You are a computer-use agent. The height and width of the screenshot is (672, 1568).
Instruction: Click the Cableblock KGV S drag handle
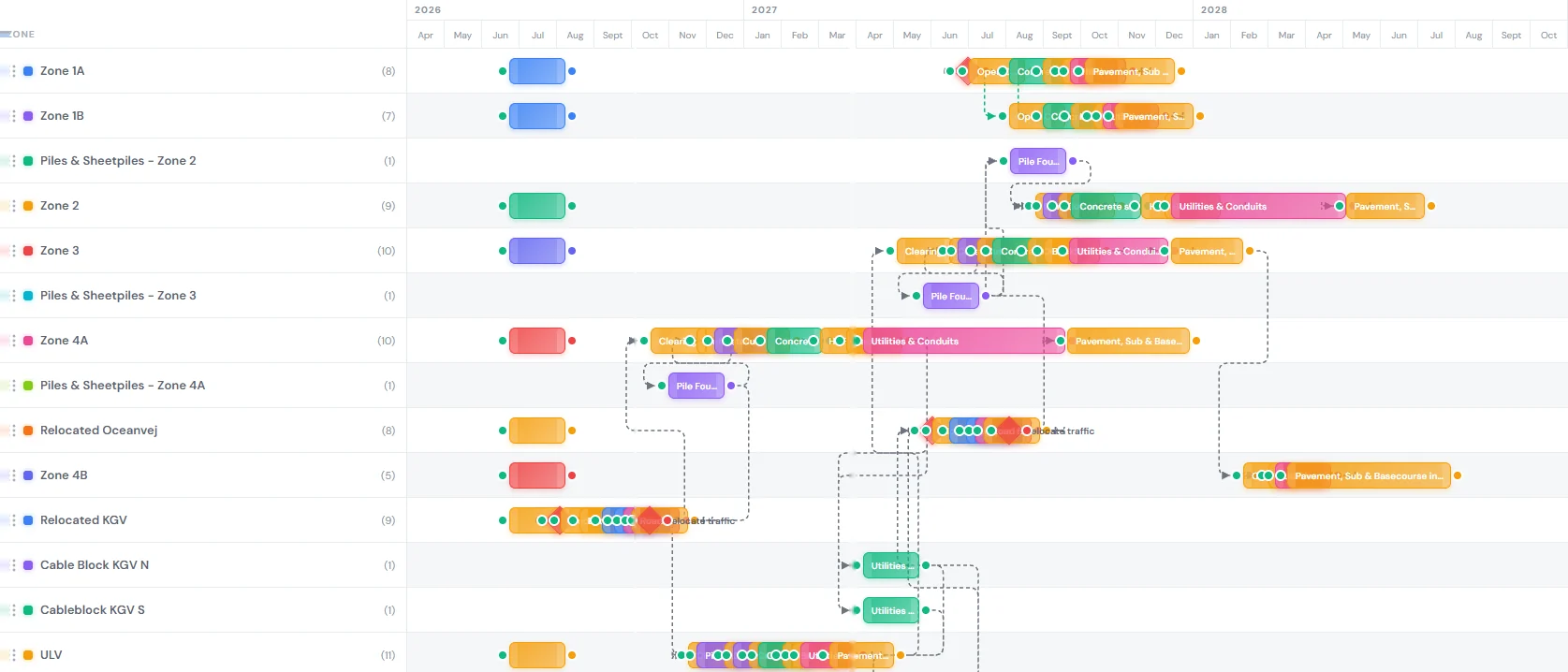point(13,610)
